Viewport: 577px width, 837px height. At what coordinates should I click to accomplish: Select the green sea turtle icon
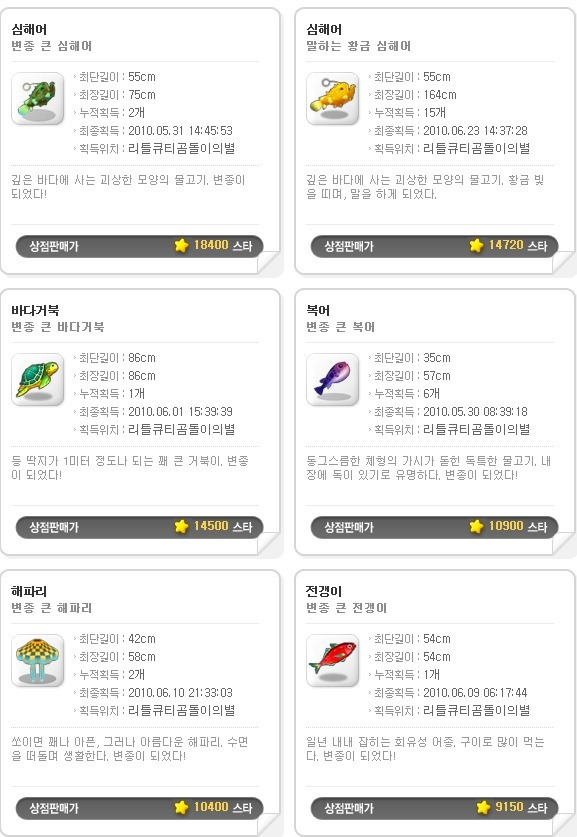click(x=37, y=380)
